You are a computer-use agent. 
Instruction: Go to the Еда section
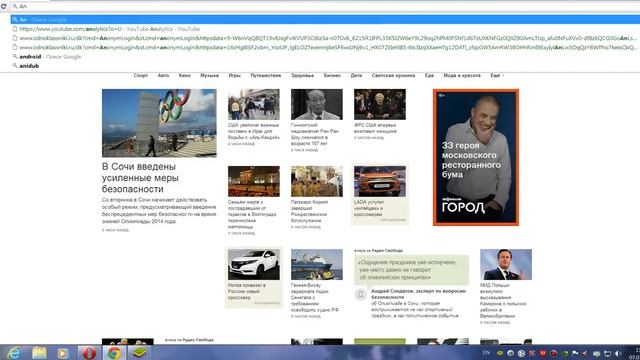(429, 76)
